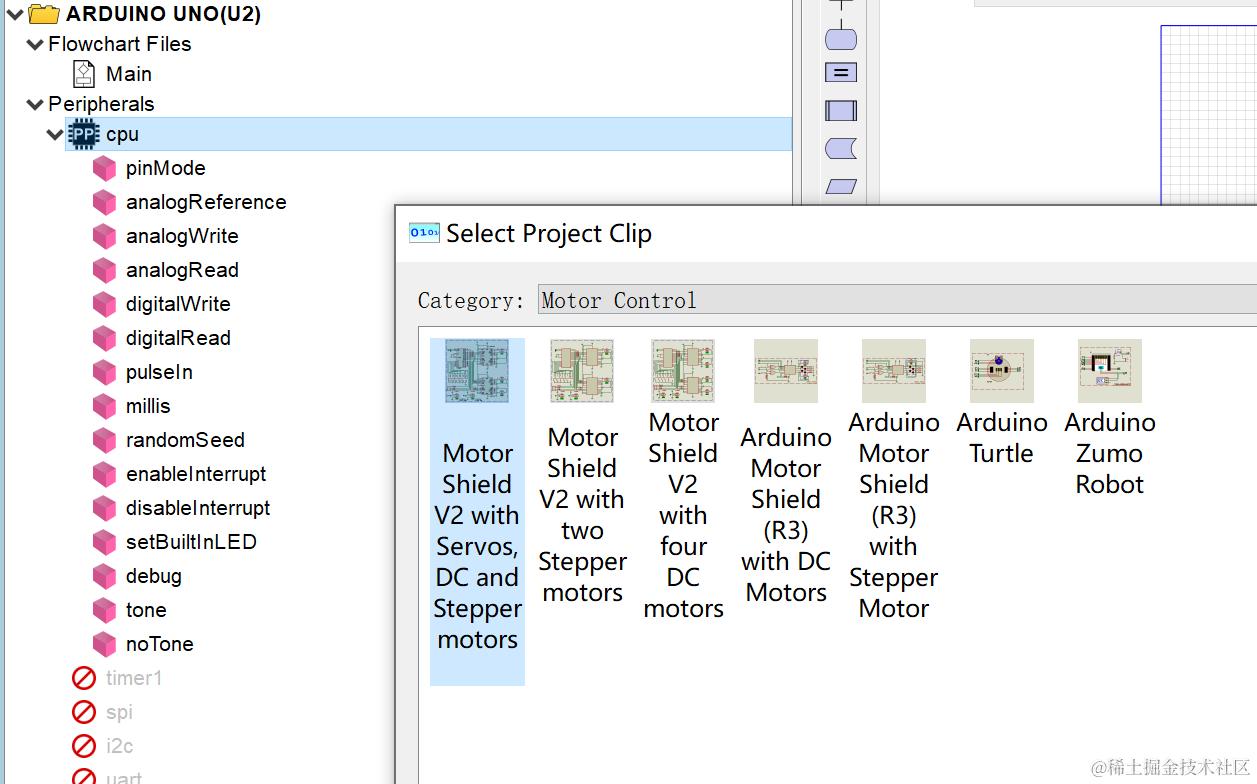Select the assignment block with equals sign
Image resolution: width=1257 pixels, height=784 pixels.
[x=841, y=73]
